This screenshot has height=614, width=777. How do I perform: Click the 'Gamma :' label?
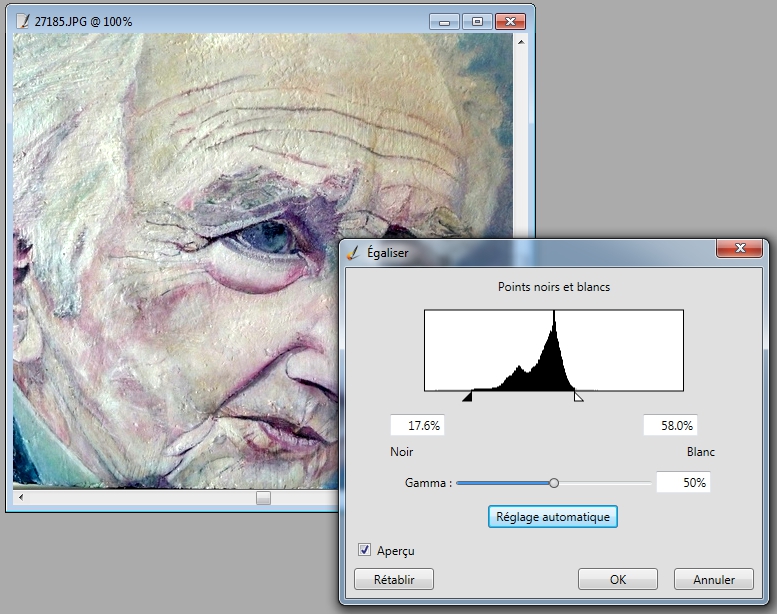point(428,483)
